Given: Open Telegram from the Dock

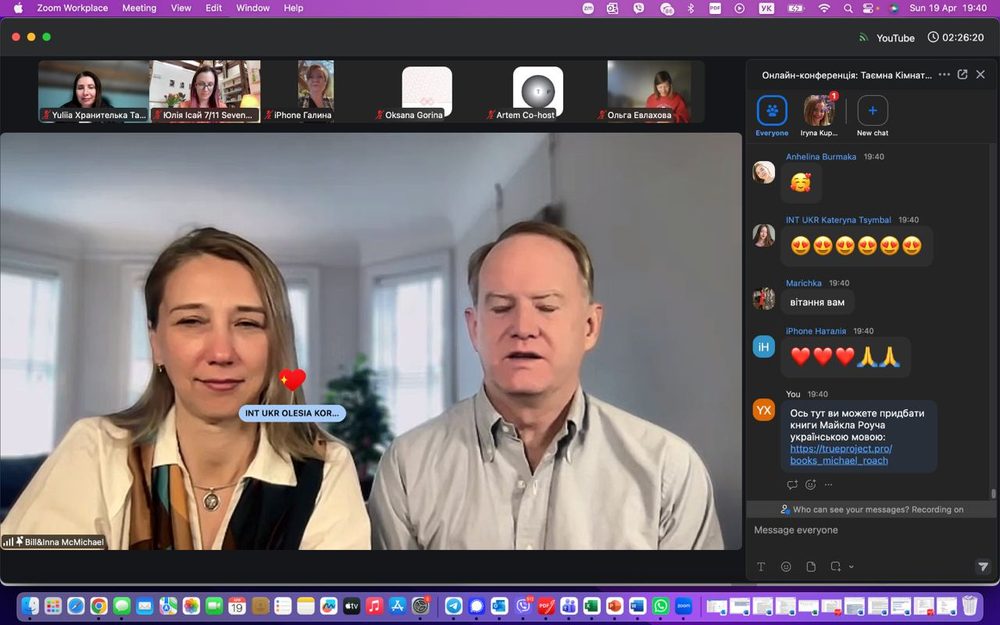Looking at the screenshot, I should point(454,605).
